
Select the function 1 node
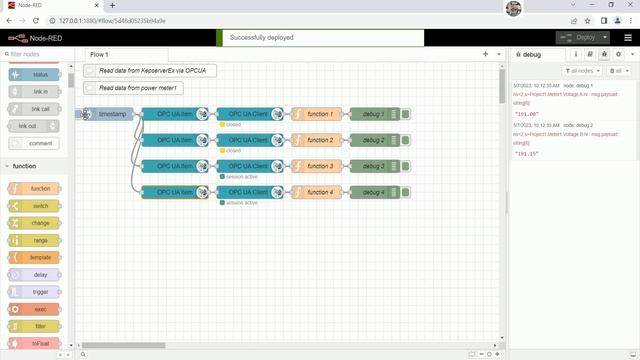click(x=317, y=114)
